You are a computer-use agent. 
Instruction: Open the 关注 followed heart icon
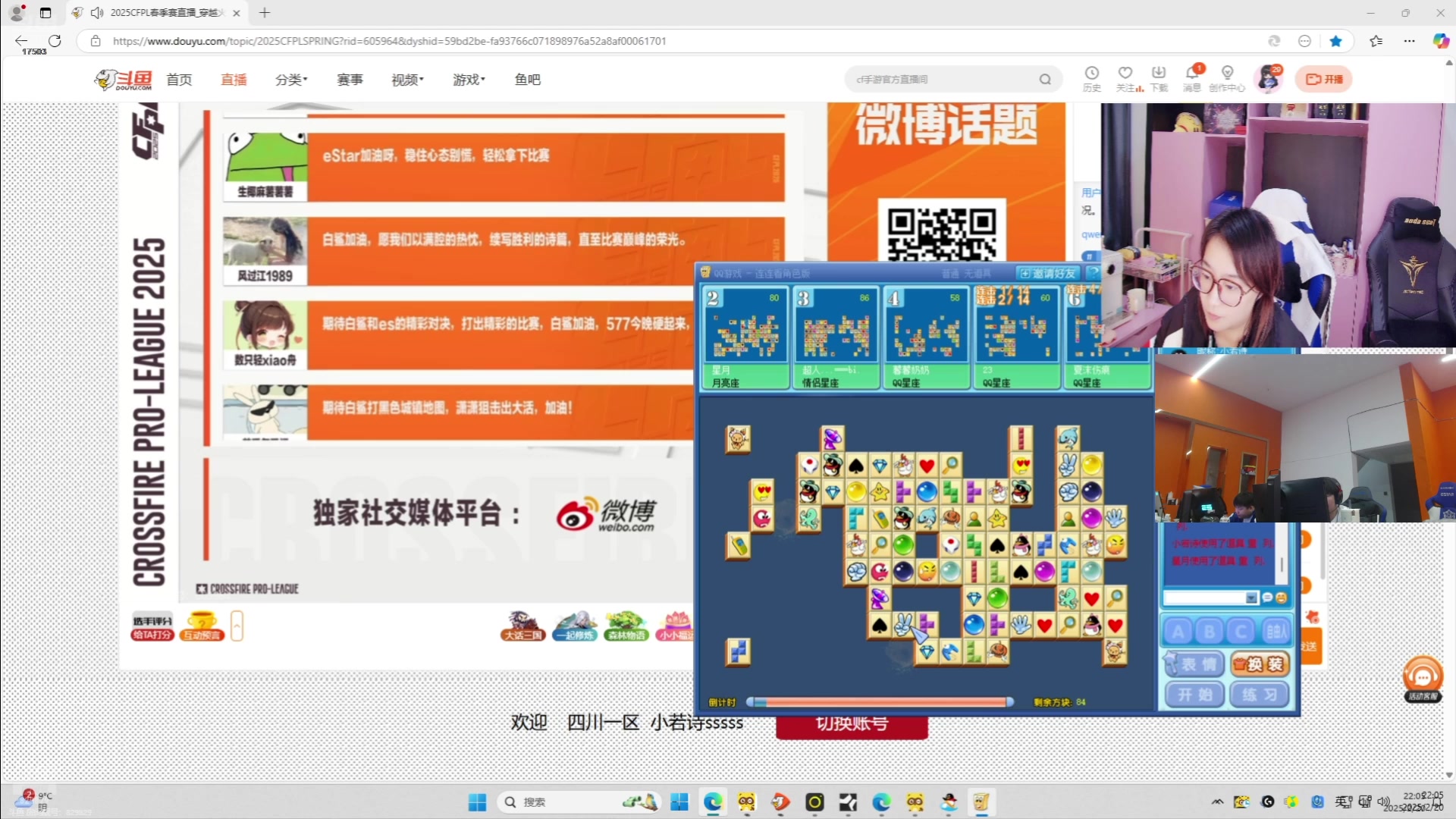coord(1126,78)
